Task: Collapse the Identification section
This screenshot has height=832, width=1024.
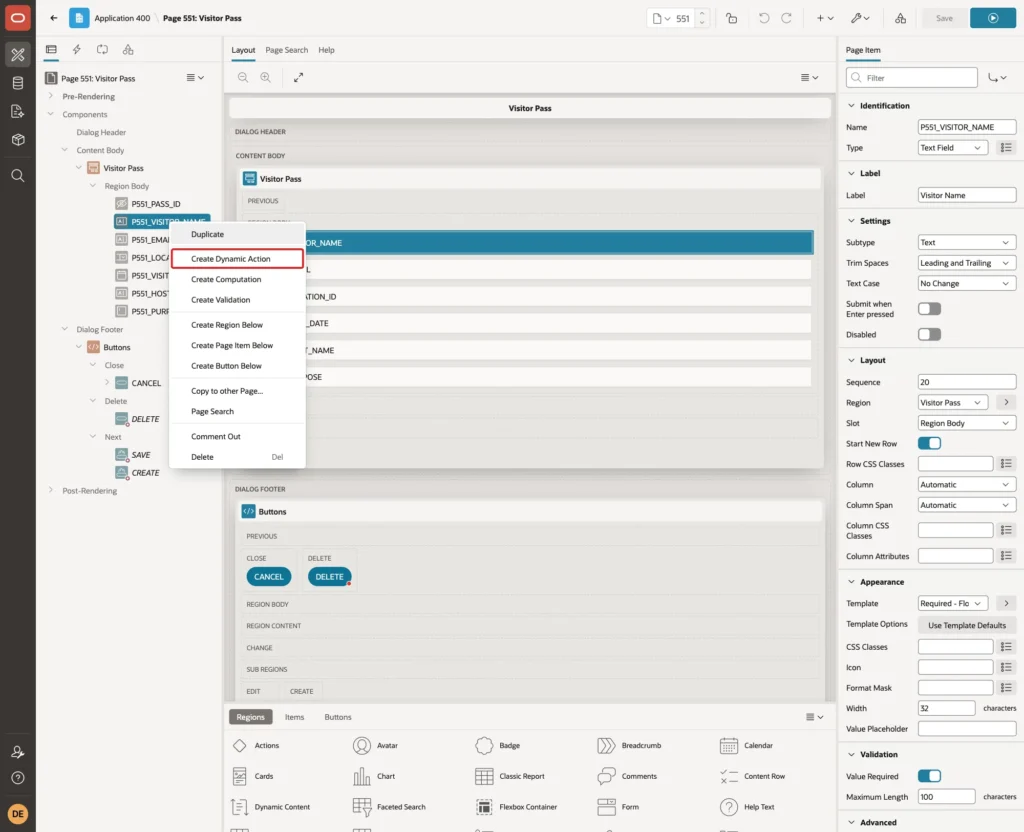Action: click(851, 106)
